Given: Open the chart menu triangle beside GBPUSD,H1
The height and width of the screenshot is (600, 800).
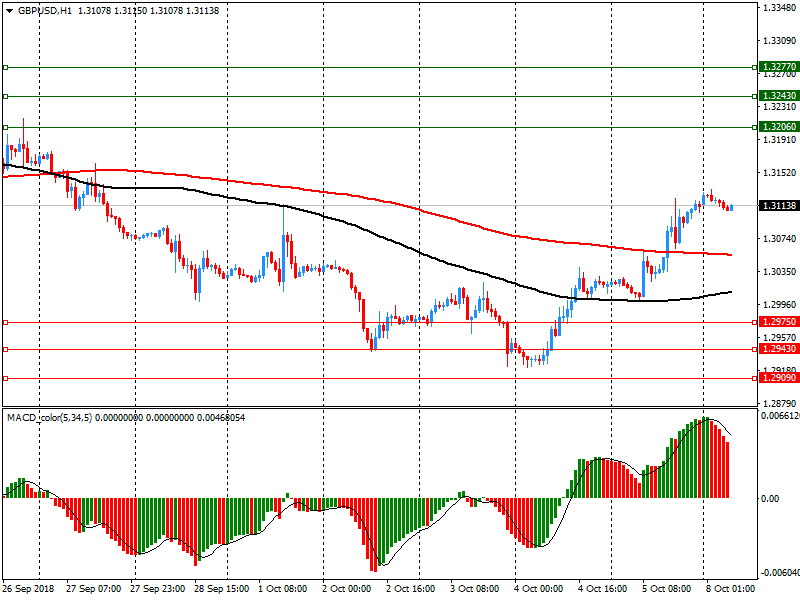Looking at the screenshot, I should coord(9,11).
